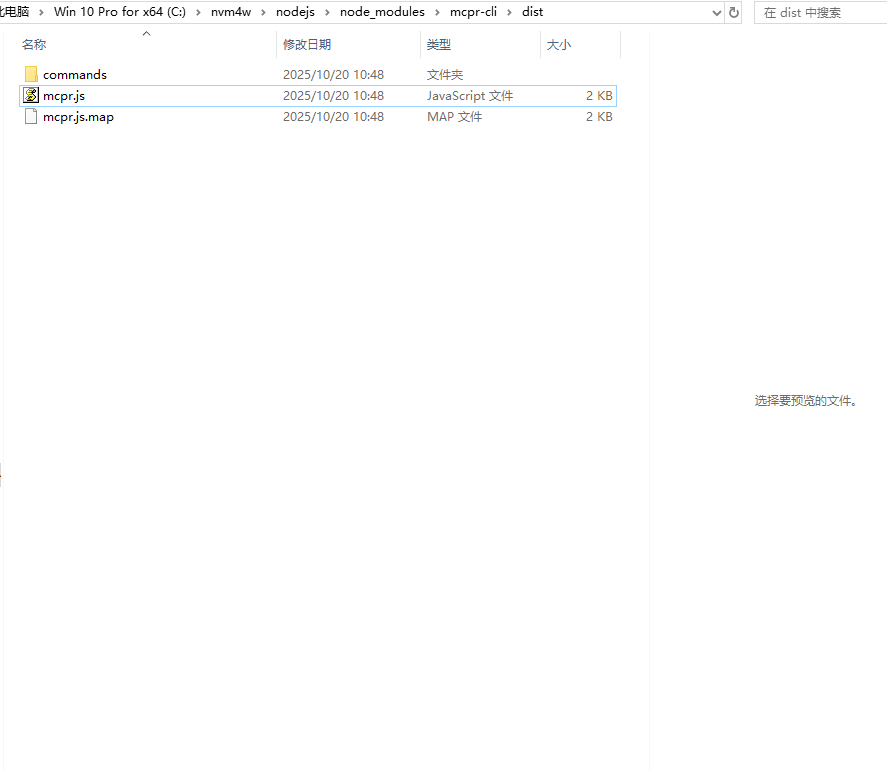Click the mcpr.js.map file icon
Image resolution: width=887 pixels, height=771 pixels.
coord(31,117)
